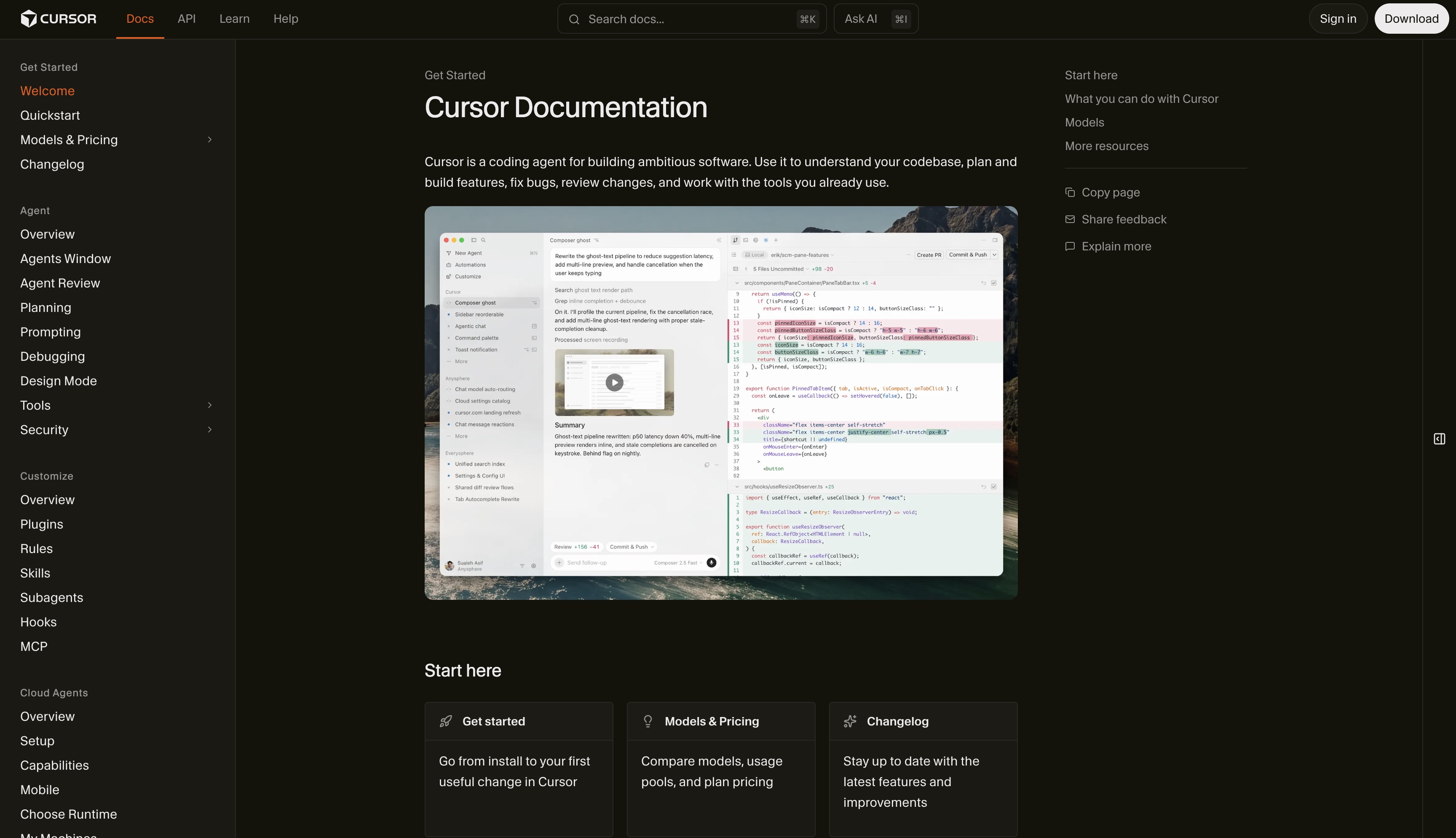This screenshot has width=1456, height=838.
Task: Expand the Models & Pricing sidebar section
Action: tap(210, 140)
